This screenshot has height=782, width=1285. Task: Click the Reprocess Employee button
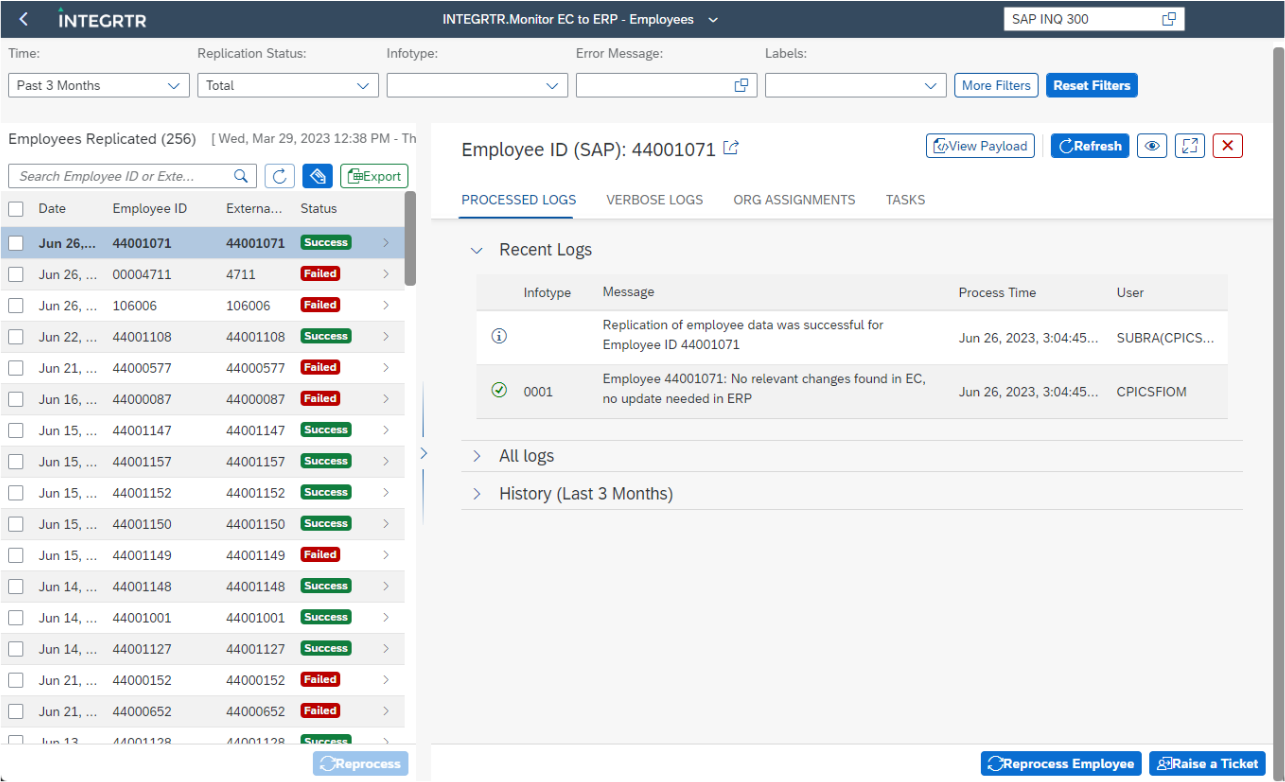[x=1061, y=763]
